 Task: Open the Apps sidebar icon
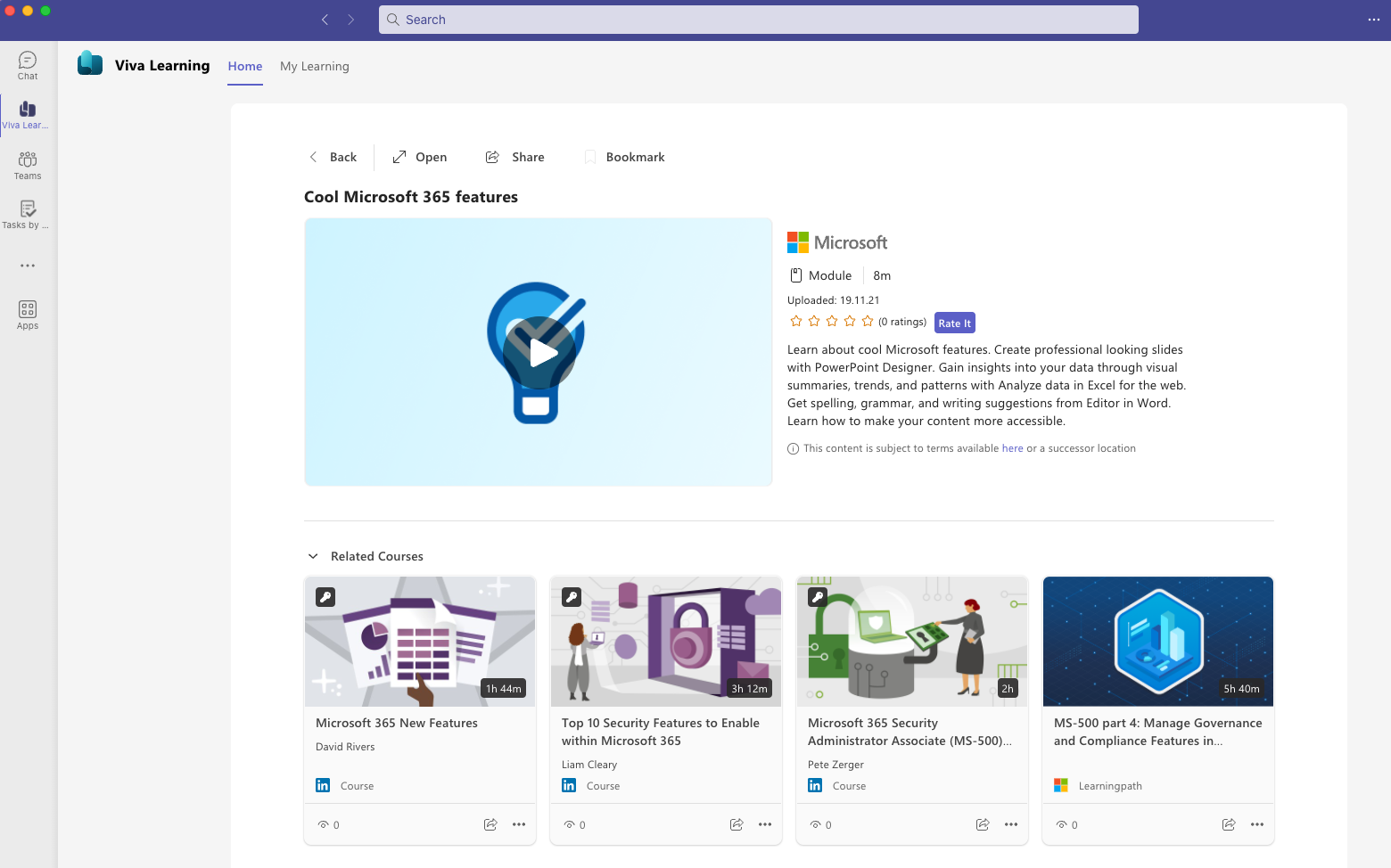[x=28, y=315]
